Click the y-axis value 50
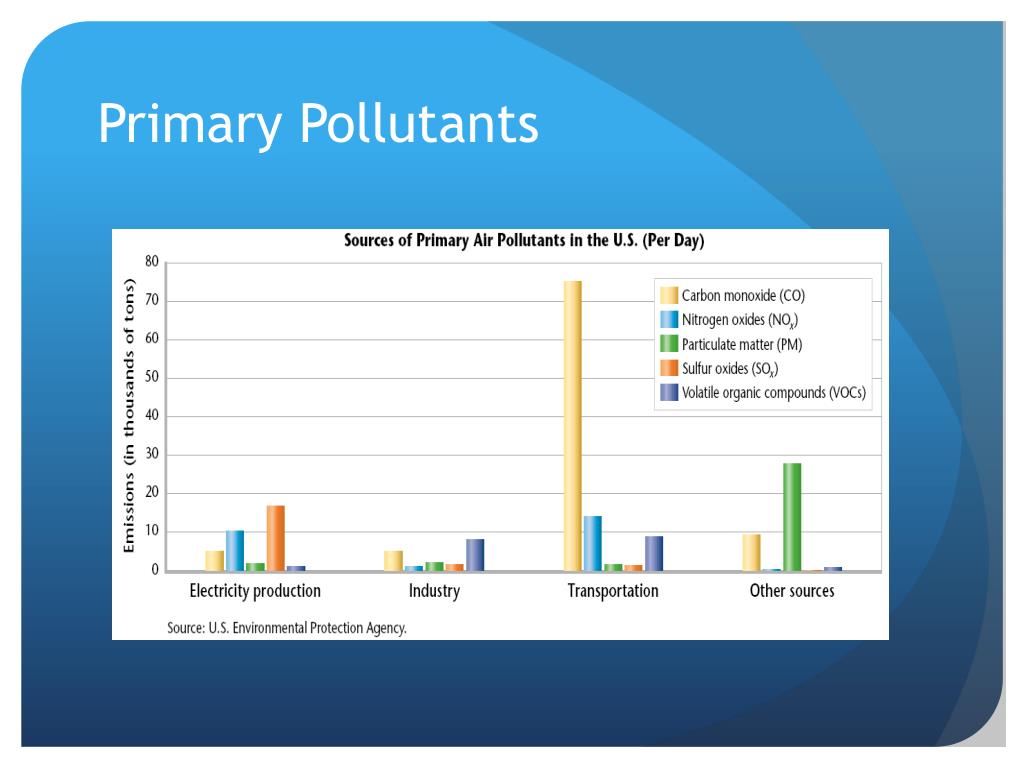The height and width of the screenshot is (768, 1024). pyautogui.click(x=152, y=377)
